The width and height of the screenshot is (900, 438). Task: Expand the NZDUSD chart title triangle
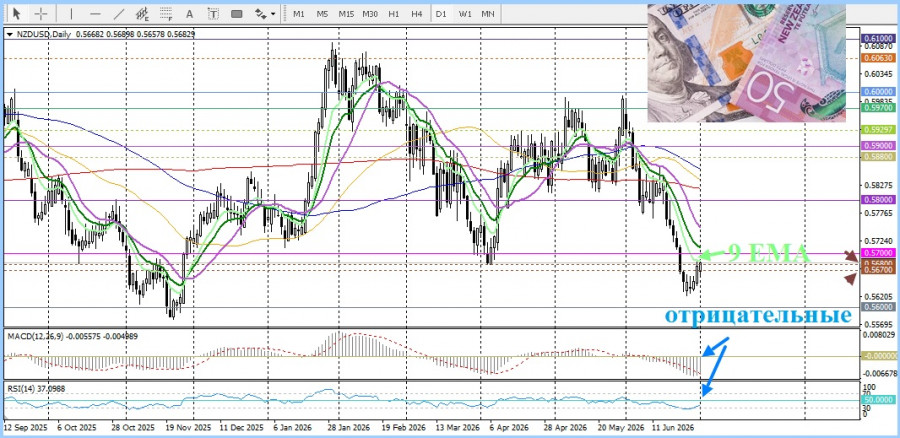pos(10,34)
